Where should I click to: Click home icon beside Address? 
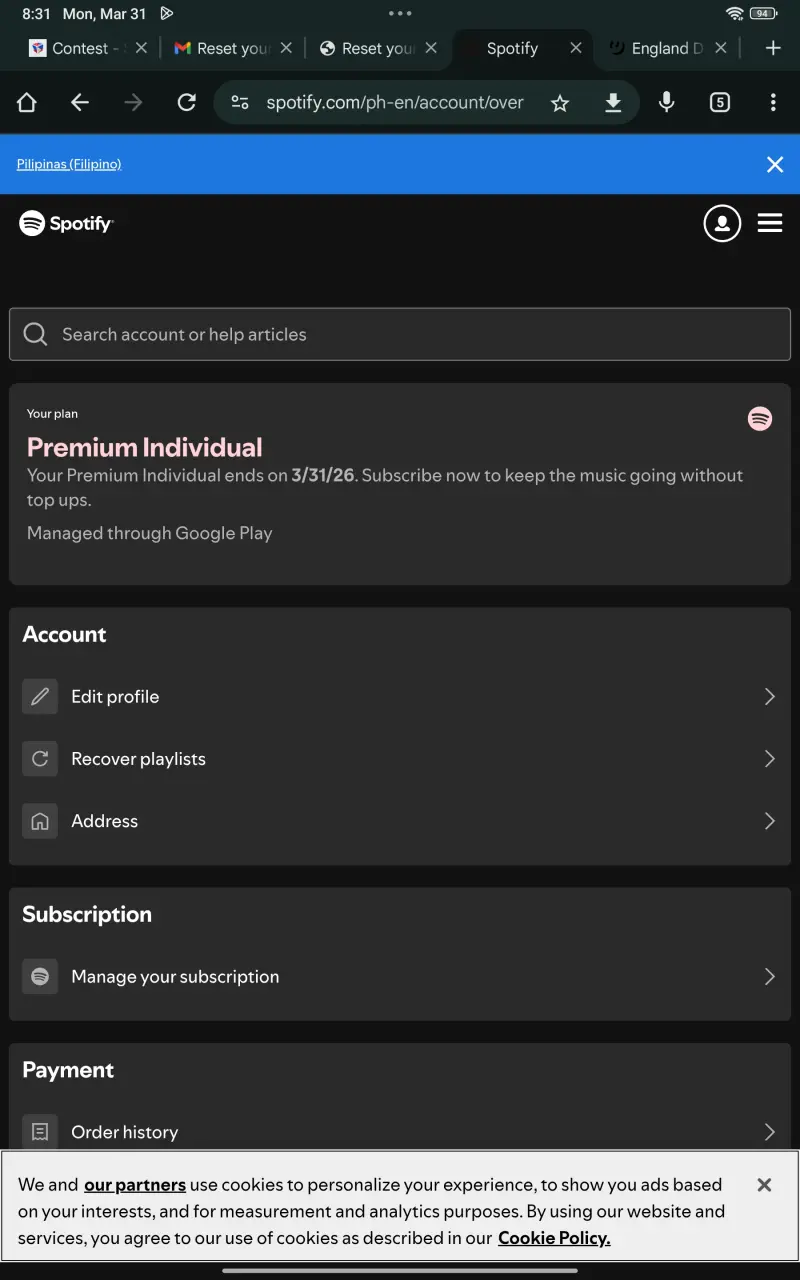(40, 821)
